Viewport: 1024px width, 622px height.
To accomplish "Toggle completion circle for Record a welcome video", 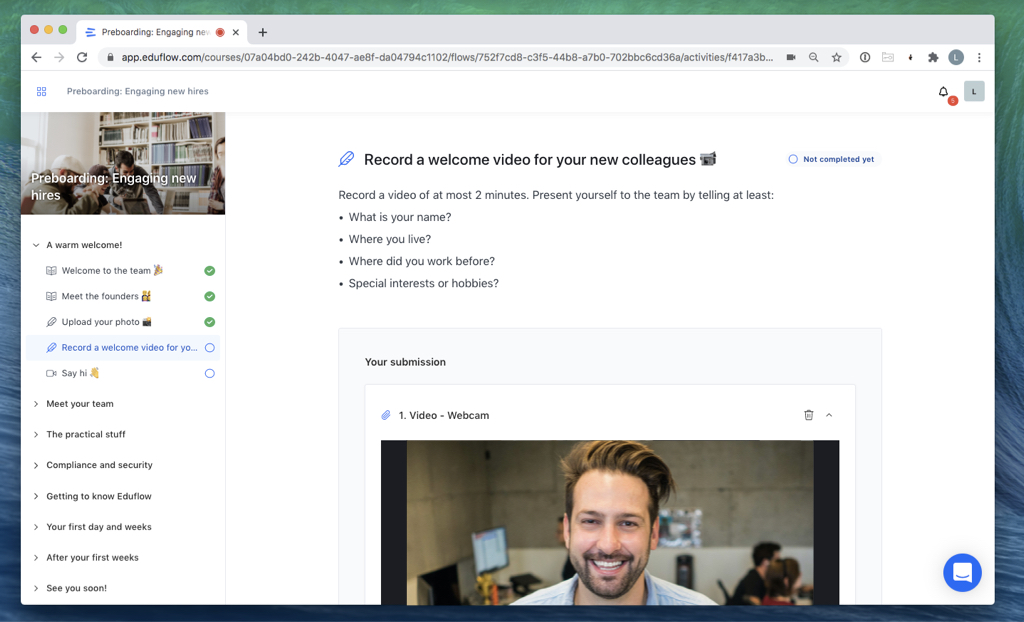I will tap(210, 348).
